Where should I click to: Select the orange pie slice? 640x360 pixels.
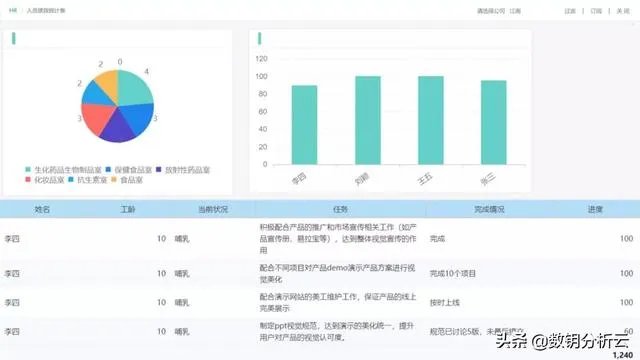pos(109,83)
